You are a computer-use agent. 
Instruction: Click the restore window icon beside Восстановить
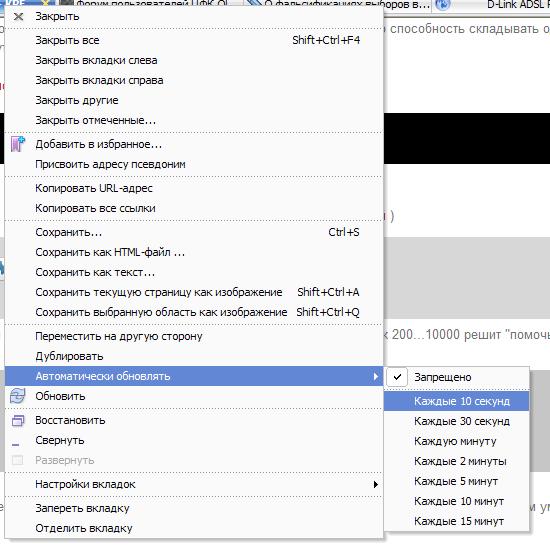18,420
